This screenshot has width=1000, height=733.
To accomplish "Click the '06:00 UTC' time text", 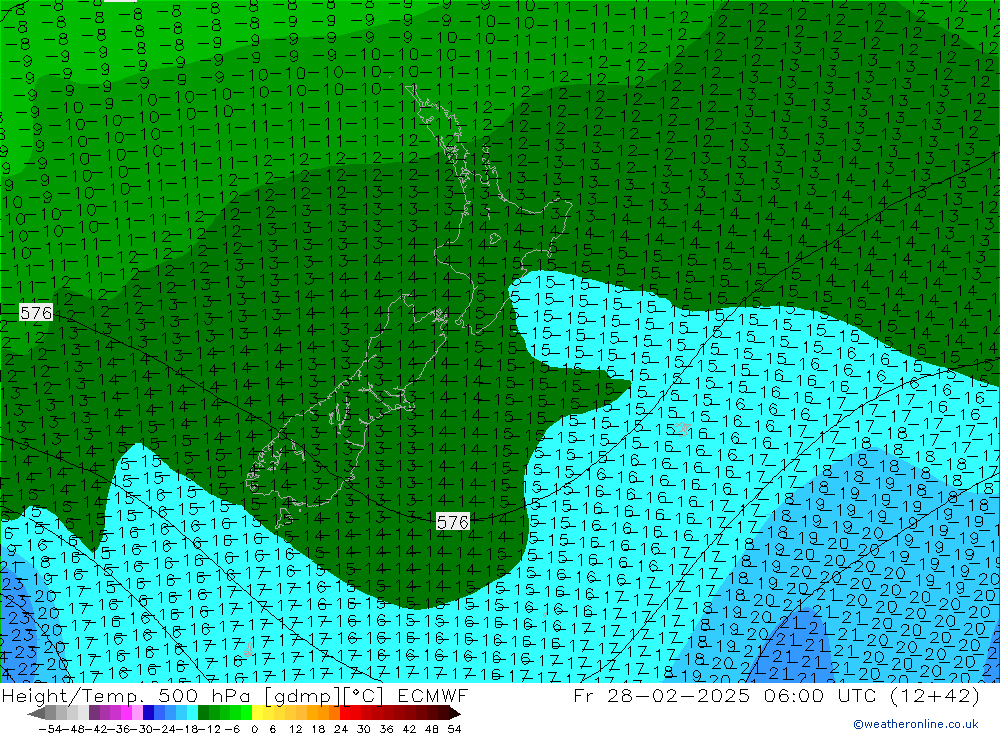I will tap(821, 695).
